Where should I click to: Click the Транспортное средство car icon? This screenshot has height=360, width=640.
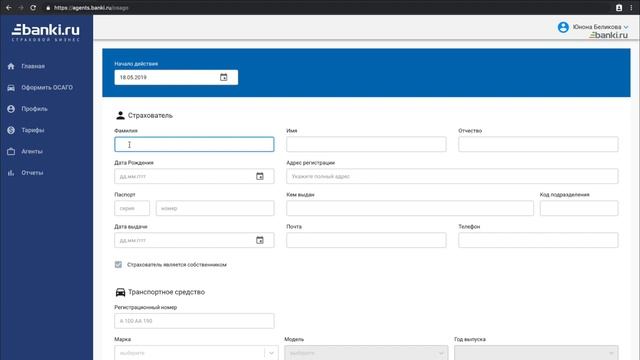(120, 292)
